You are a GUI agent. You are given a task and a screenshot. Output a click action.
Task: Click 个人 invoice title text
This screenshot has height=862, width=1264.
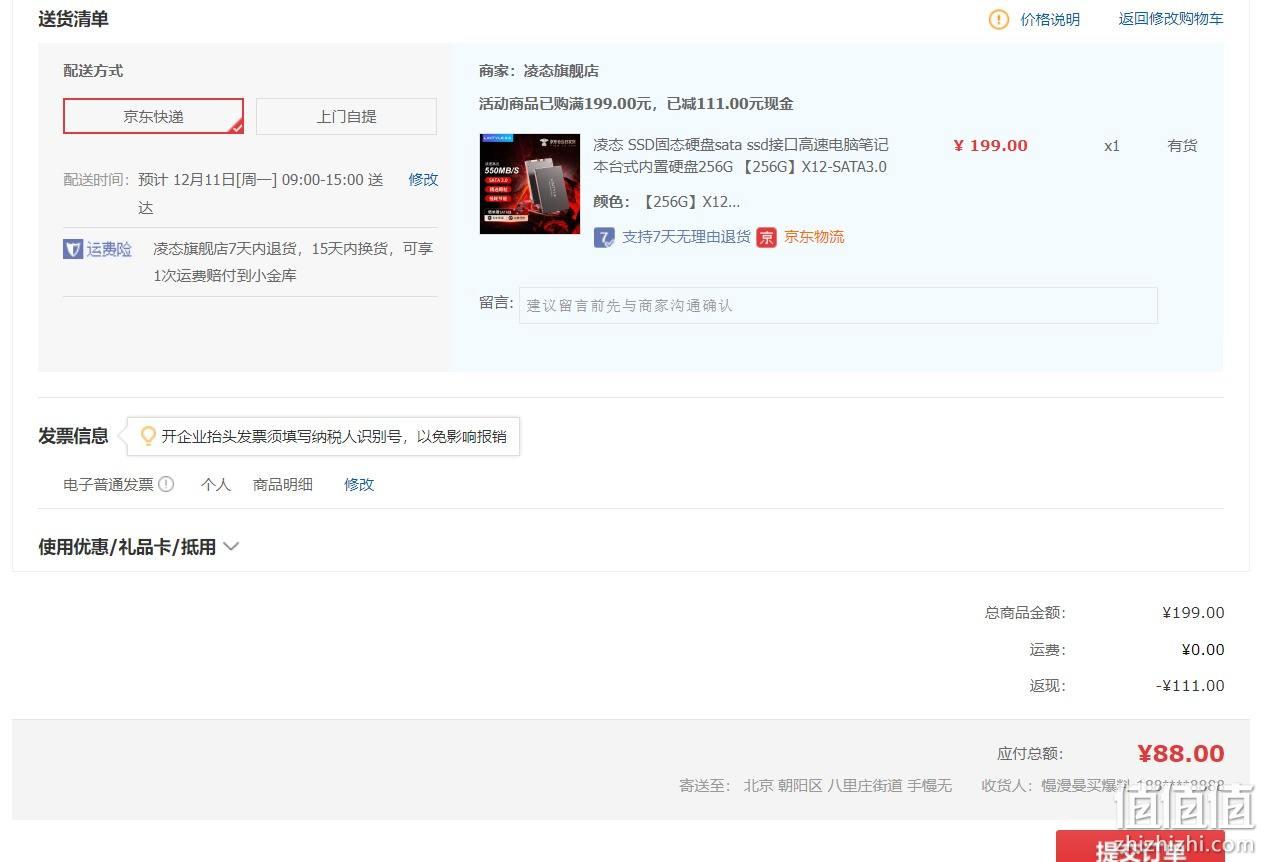coord(216,484)
